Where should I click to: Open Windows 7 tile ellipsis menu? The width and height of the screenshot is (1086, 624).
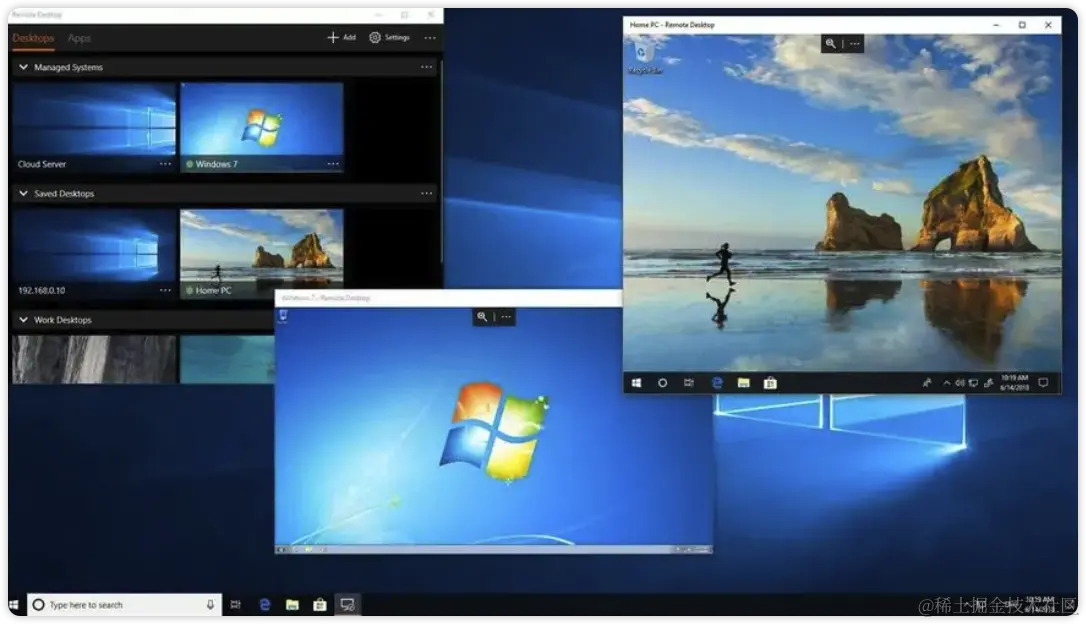[x=333, y=164]
